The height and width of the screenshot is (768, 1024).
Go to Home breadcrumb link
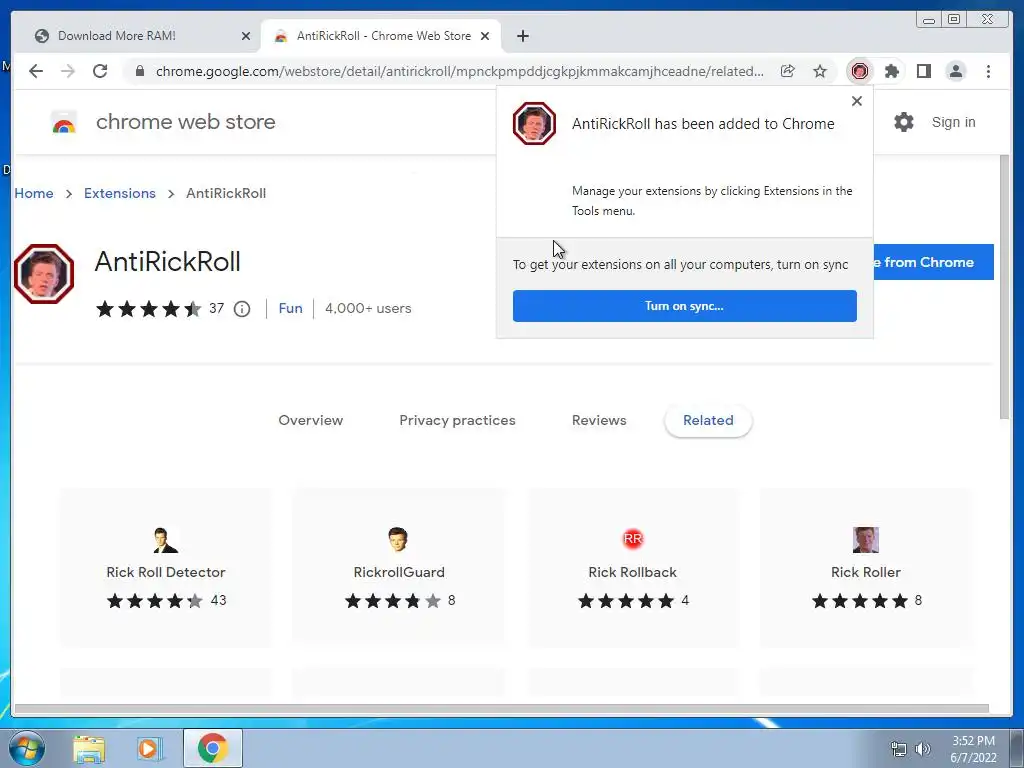point(34,193)
